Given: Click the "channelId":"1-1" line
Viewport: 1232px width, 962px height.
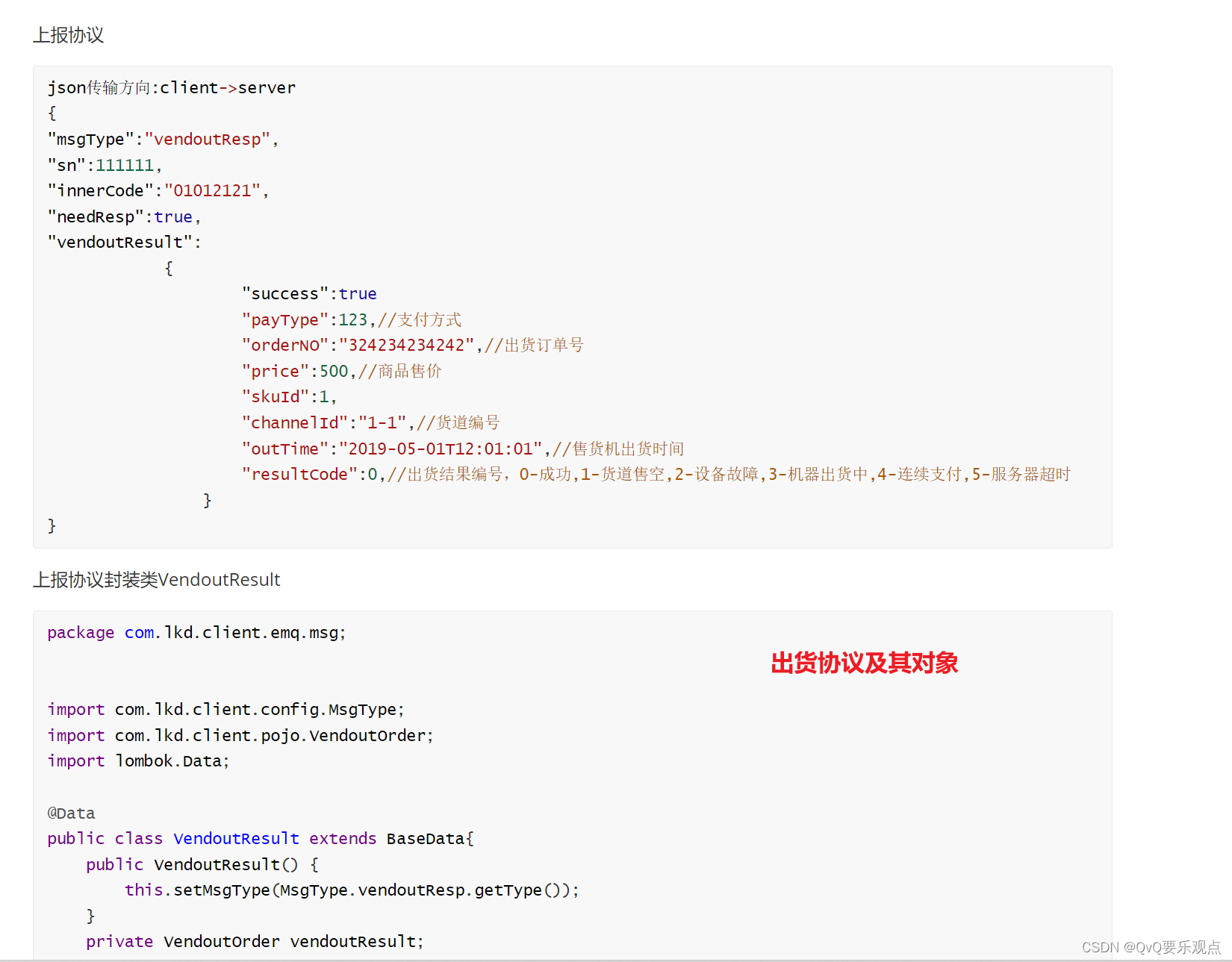Looking at the screenshot, I should pyautogui.click(x=371, y=423).
